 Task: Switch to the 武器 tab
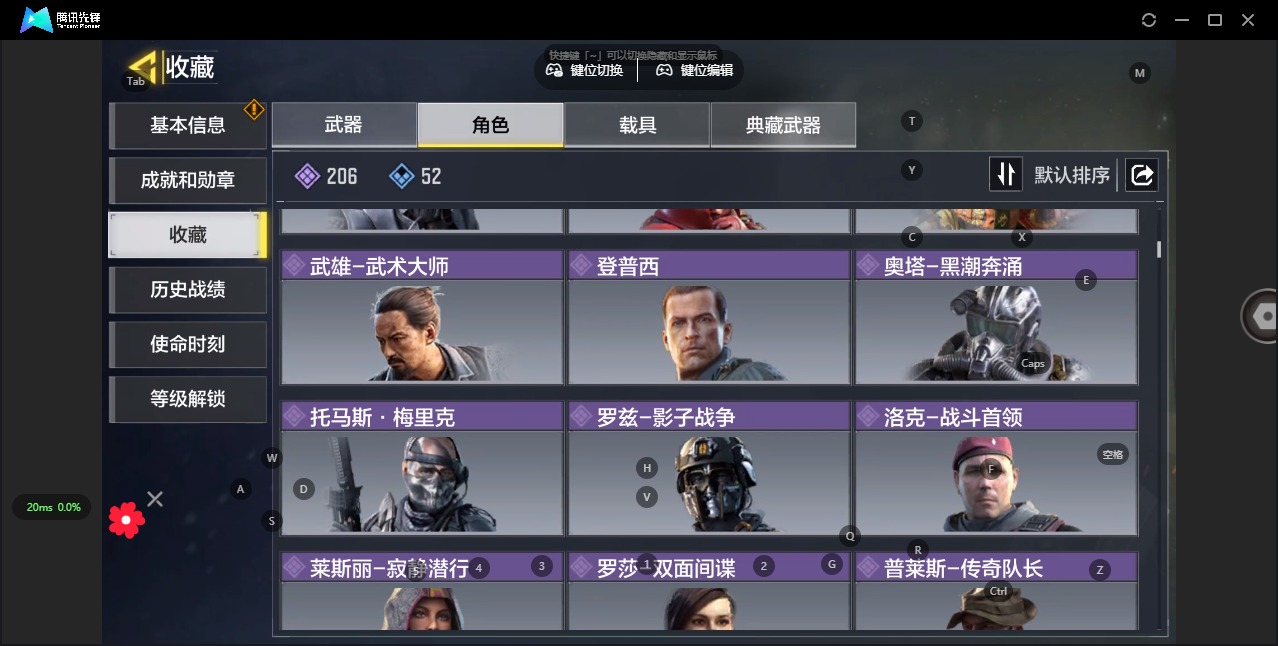pos(344,125)
